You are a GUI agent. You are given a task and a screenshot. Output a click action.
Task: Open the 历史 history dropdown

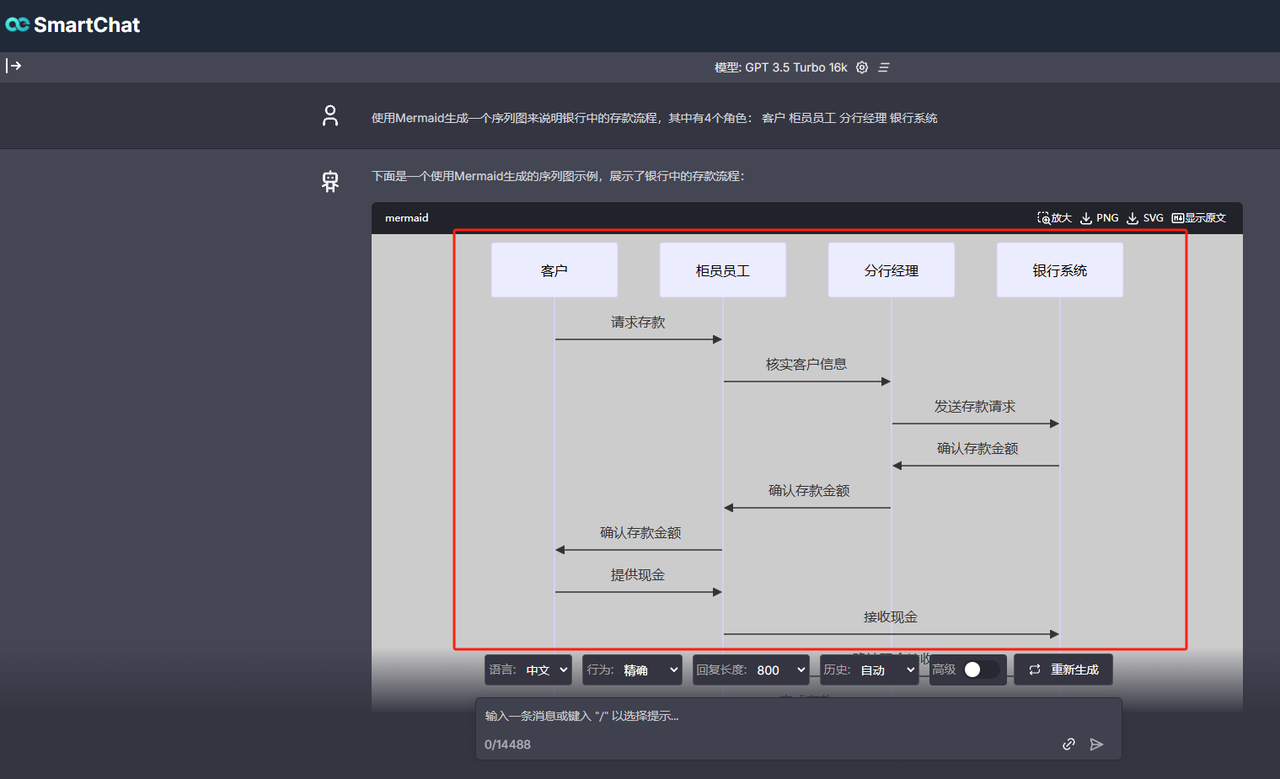pos(869,670)
